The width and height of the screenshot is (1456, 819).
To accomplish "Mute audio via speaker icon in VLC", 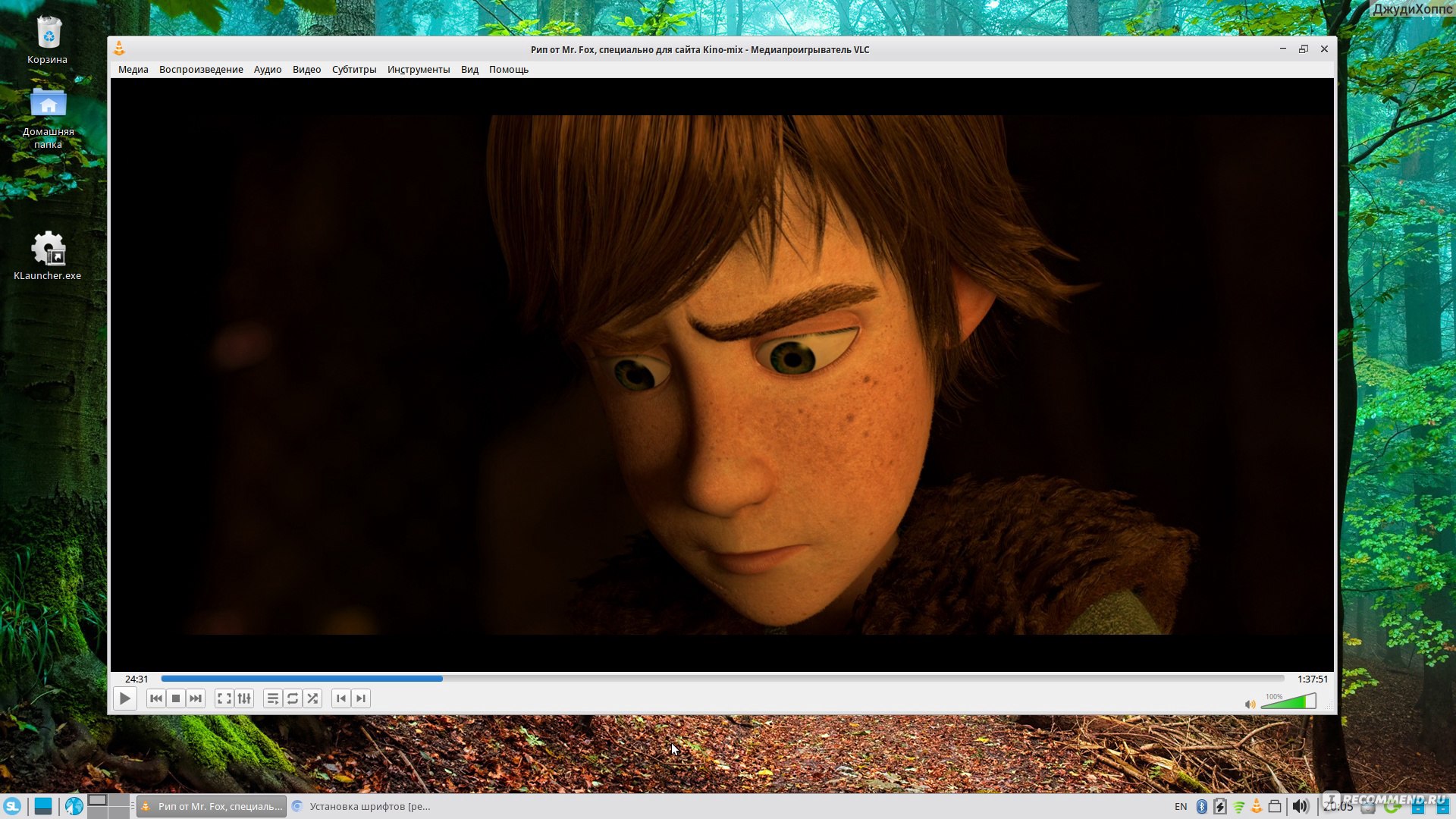I will click(1250, 704).
